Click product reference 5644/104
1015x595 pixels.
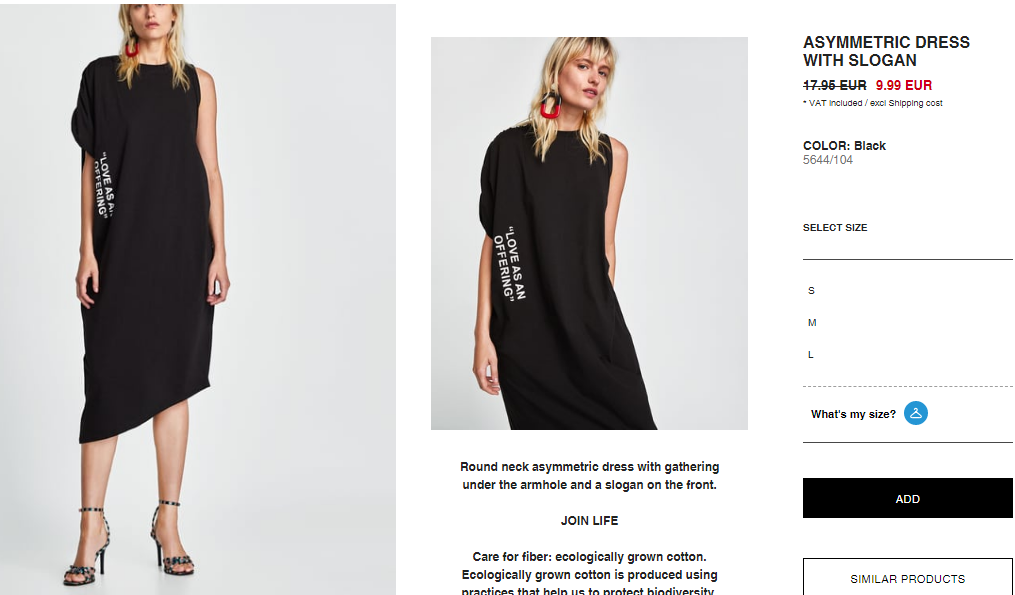pyautogui.click(x=827, y=160)
